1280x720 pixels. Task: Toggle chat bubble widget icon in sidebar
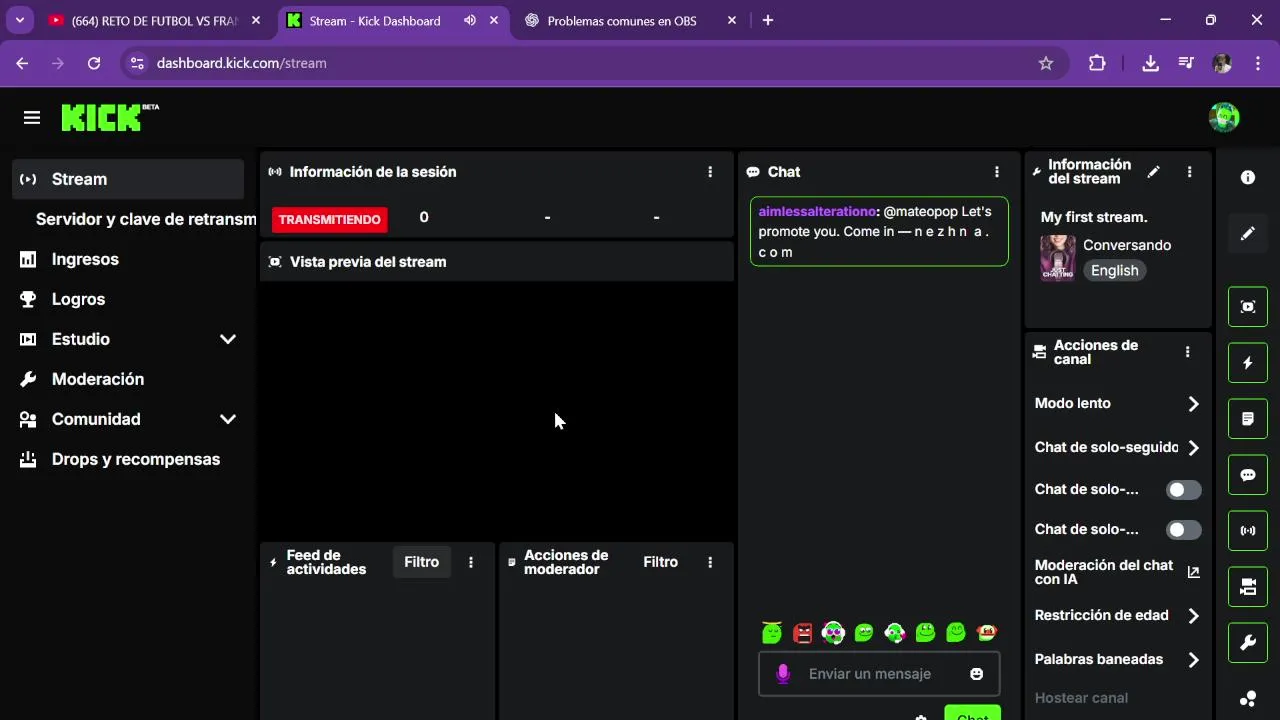[x=1248, y=475]
